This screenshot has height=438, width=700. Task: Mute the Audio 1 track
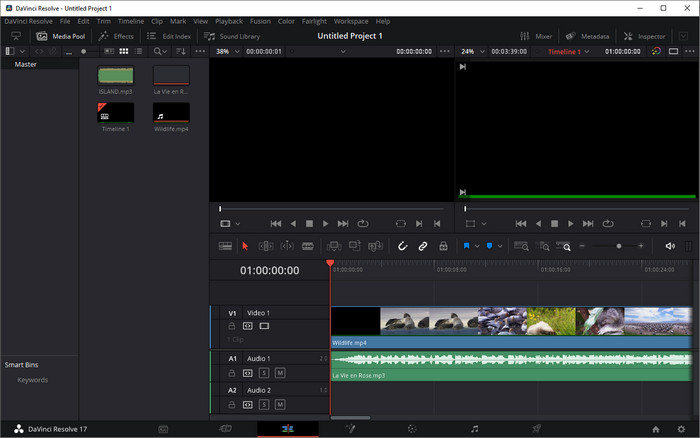click(x=280, y=373)
